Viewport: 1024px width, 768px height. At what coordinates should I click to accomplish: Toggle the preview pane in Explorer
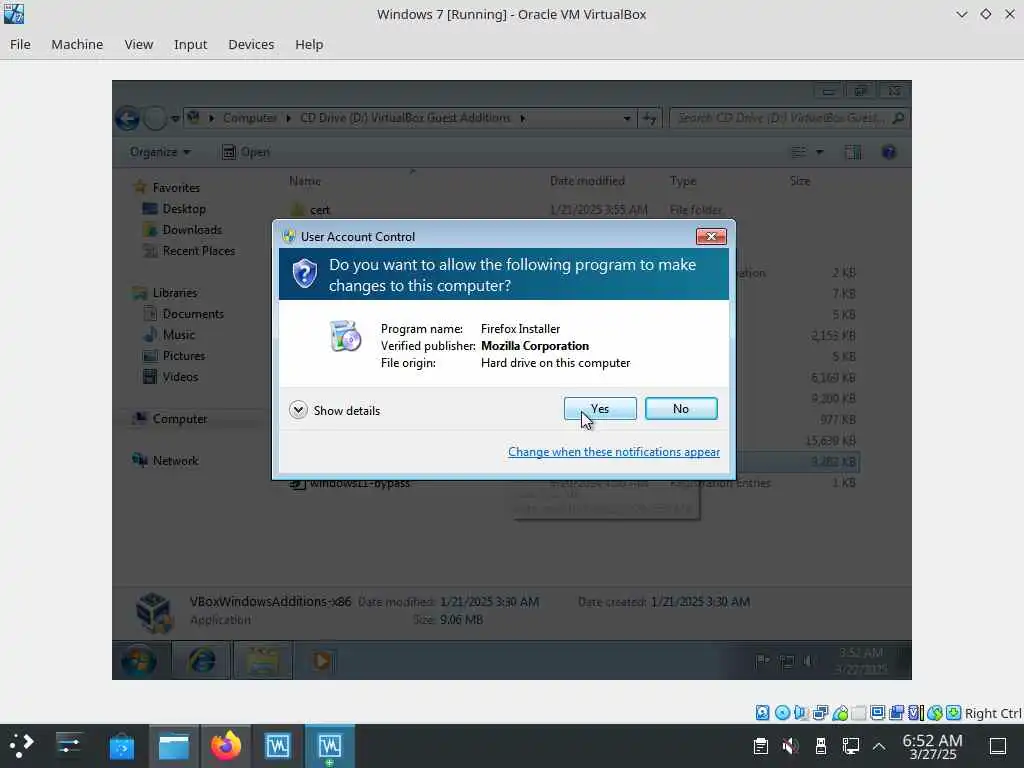(x=852, y=152)
